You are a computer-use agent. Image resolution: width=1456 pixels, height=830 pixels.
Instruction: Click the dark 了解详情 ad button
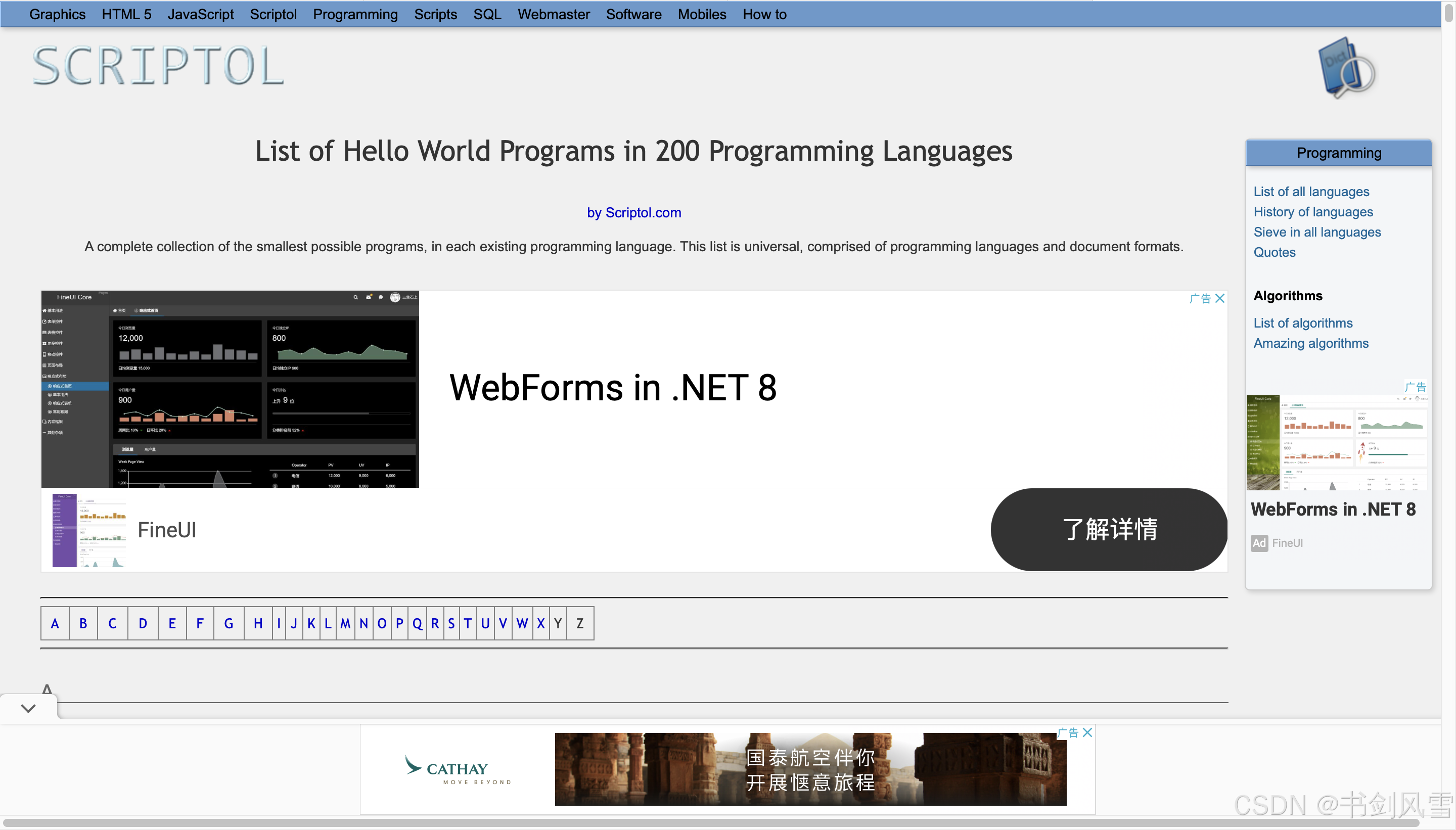[x=1109, y=529]
